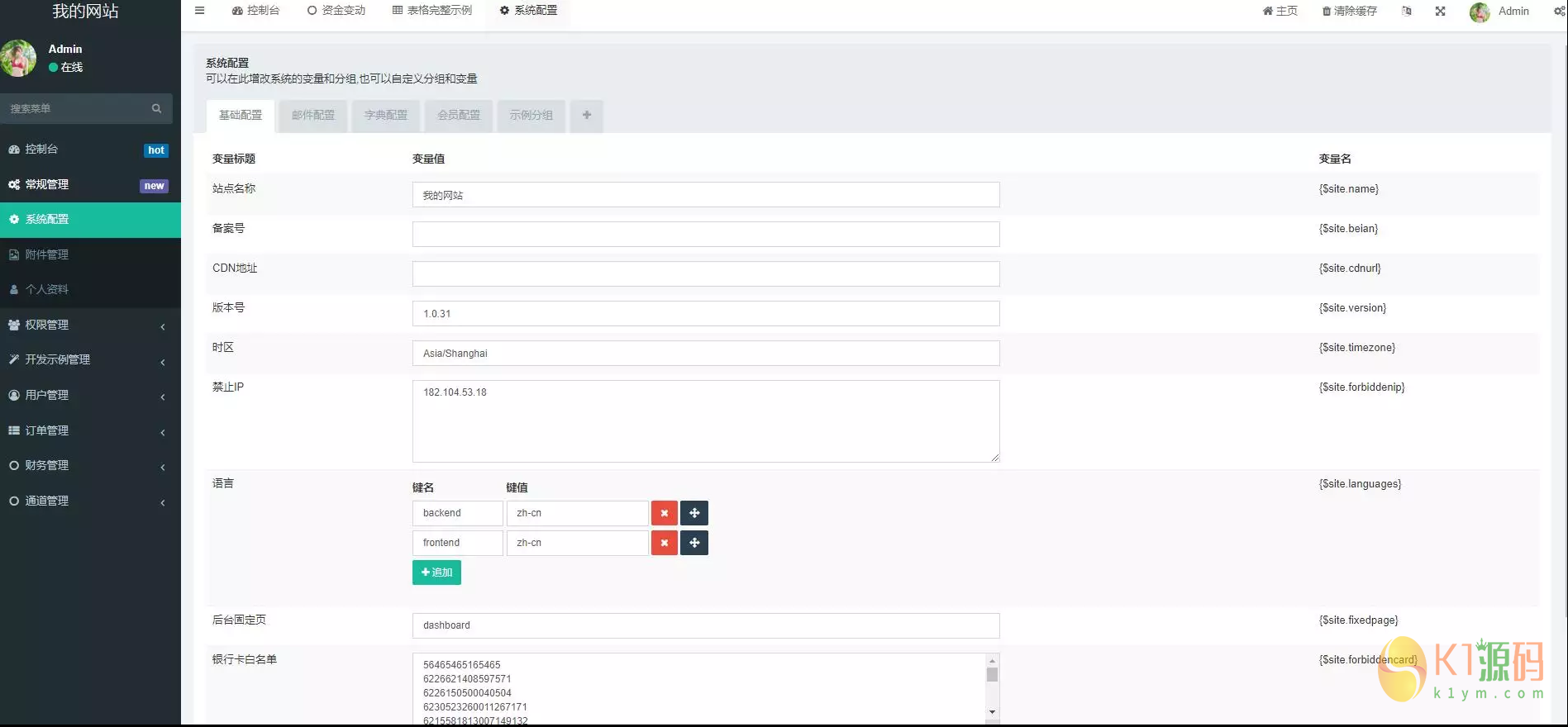Viewport: 1568px width, 727px height.
Task: Click the up arrow of bank card whitelist scrollbar
Action: tap(992, 660)
